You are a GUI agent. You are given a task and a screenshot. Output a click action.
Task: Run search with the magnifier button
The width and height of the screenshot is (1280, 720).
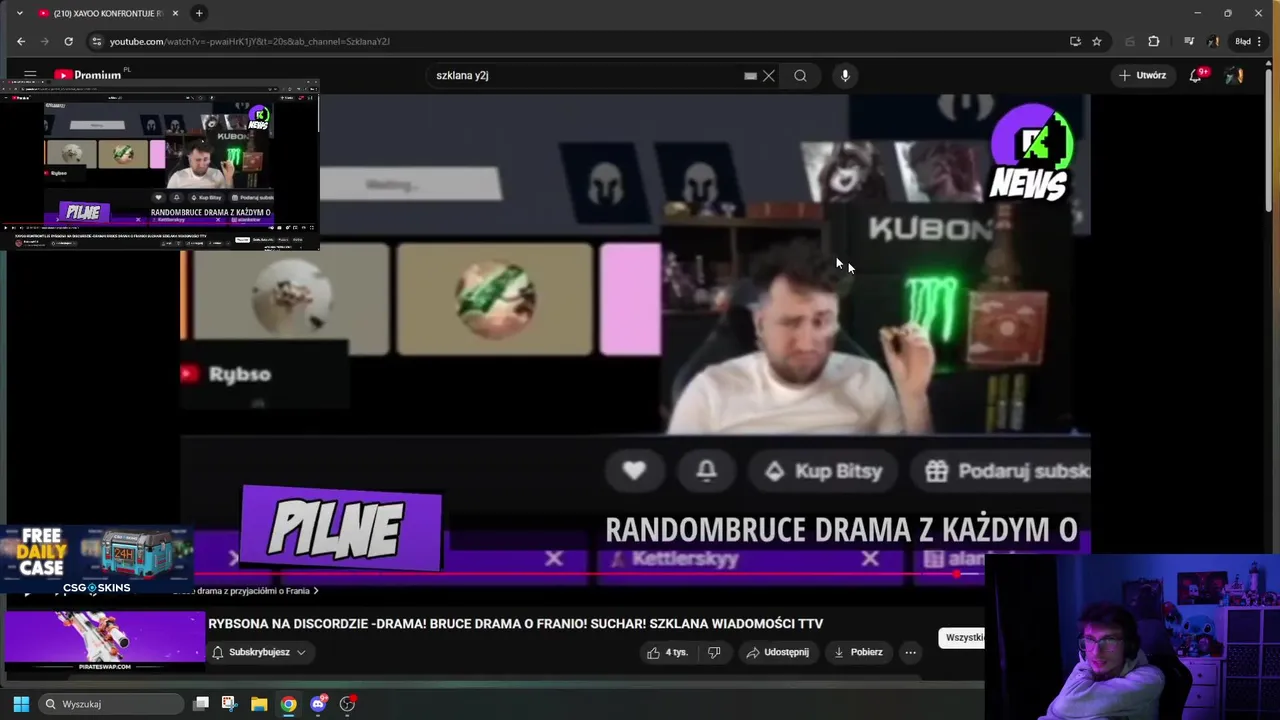(800, 75)
